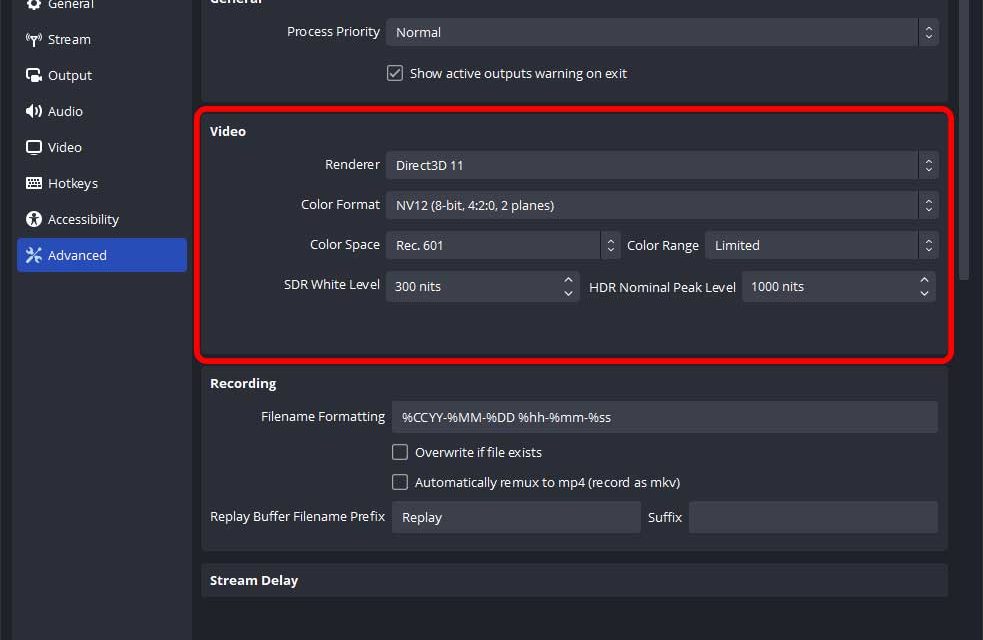Expand the Color Format NV12 dropdown
The image size is (983, 640).
662,205
